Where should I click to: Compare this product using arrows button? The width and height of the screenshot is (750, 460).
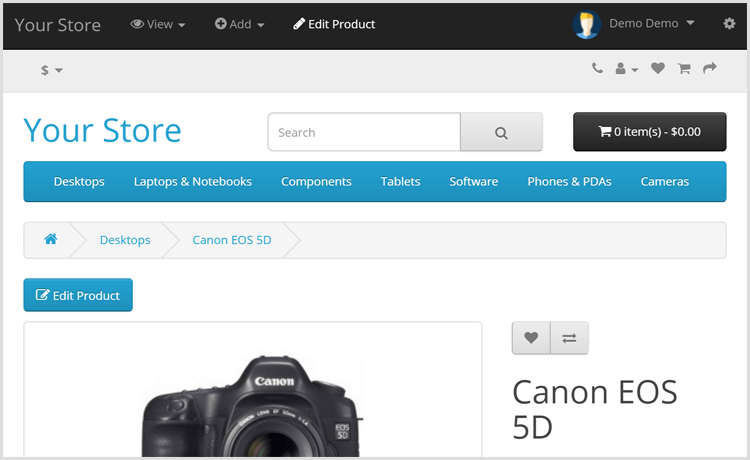click(x=569, y=338)
